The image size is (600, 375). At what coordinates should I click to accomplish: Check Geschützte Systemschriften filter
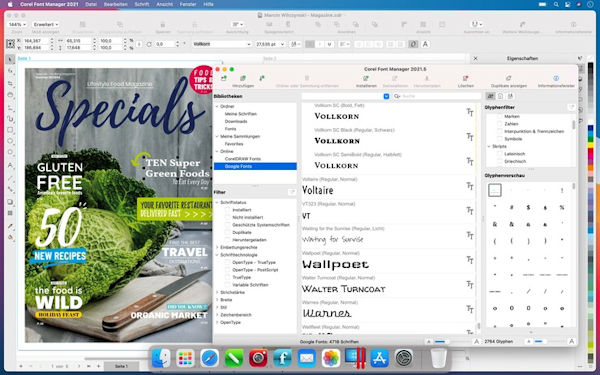click(228, 225)
